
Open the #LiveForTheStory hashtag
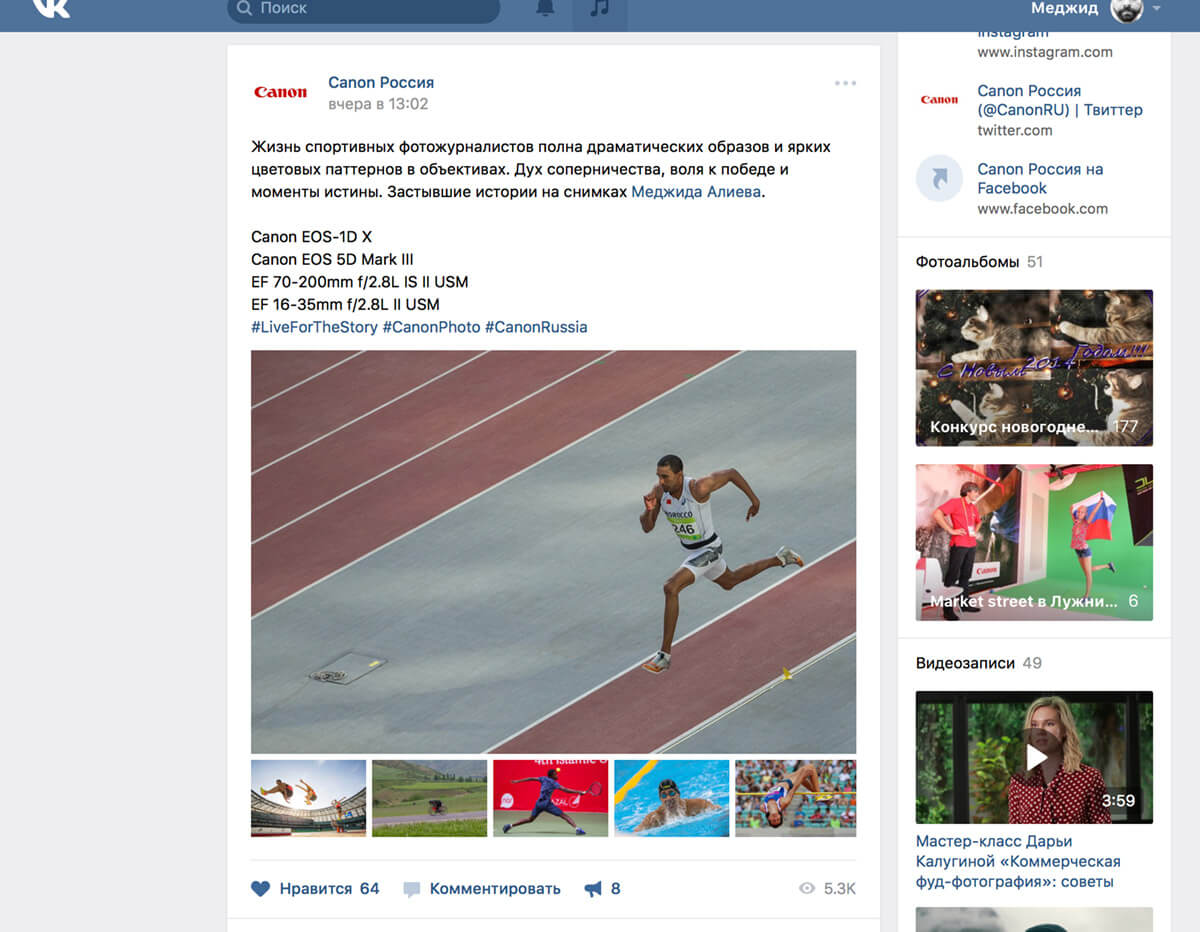click(314, 327)
